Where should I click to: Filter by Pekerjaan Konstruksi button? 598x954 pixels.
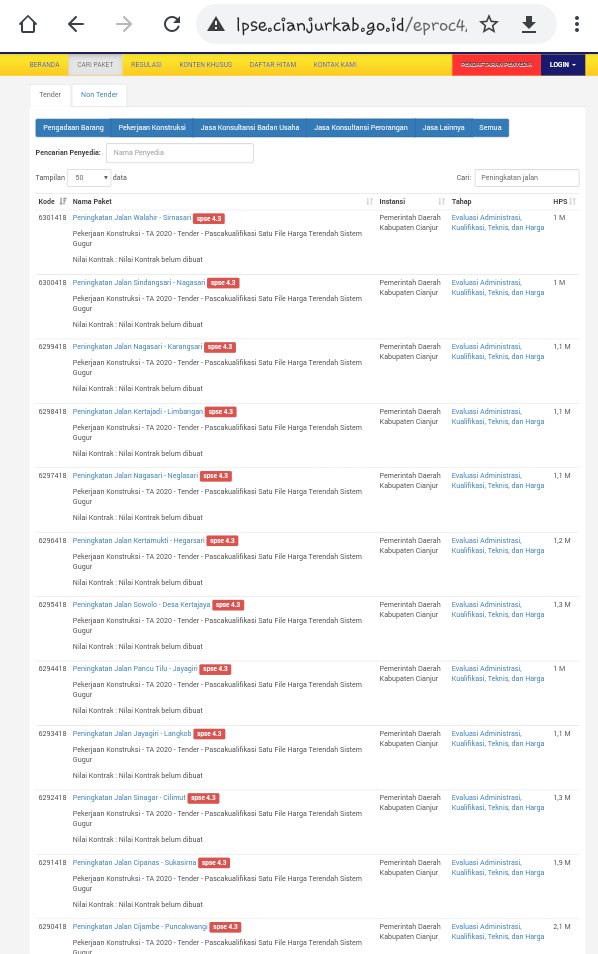152,128
